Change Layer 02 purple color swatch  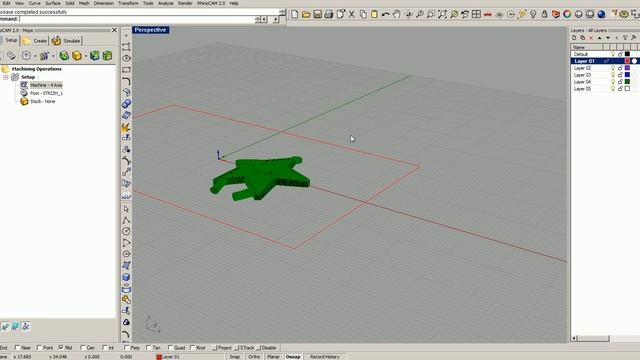pos(627,68)
